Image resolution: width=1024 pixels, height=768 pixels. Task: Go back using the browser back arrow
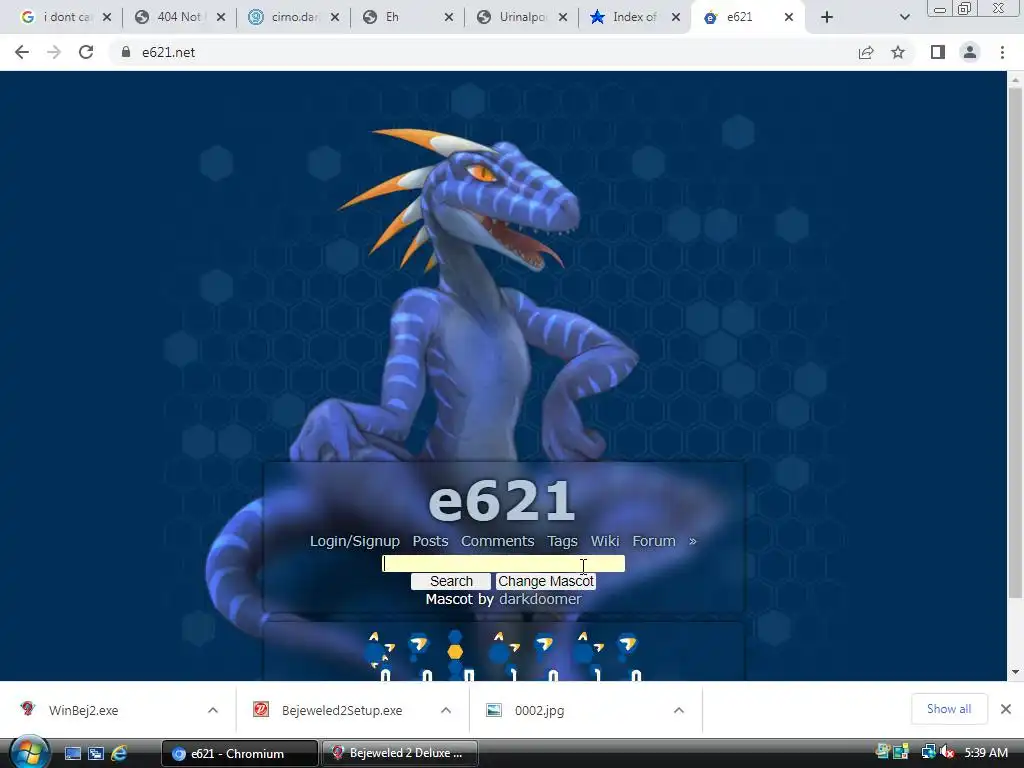coord(22,52)
